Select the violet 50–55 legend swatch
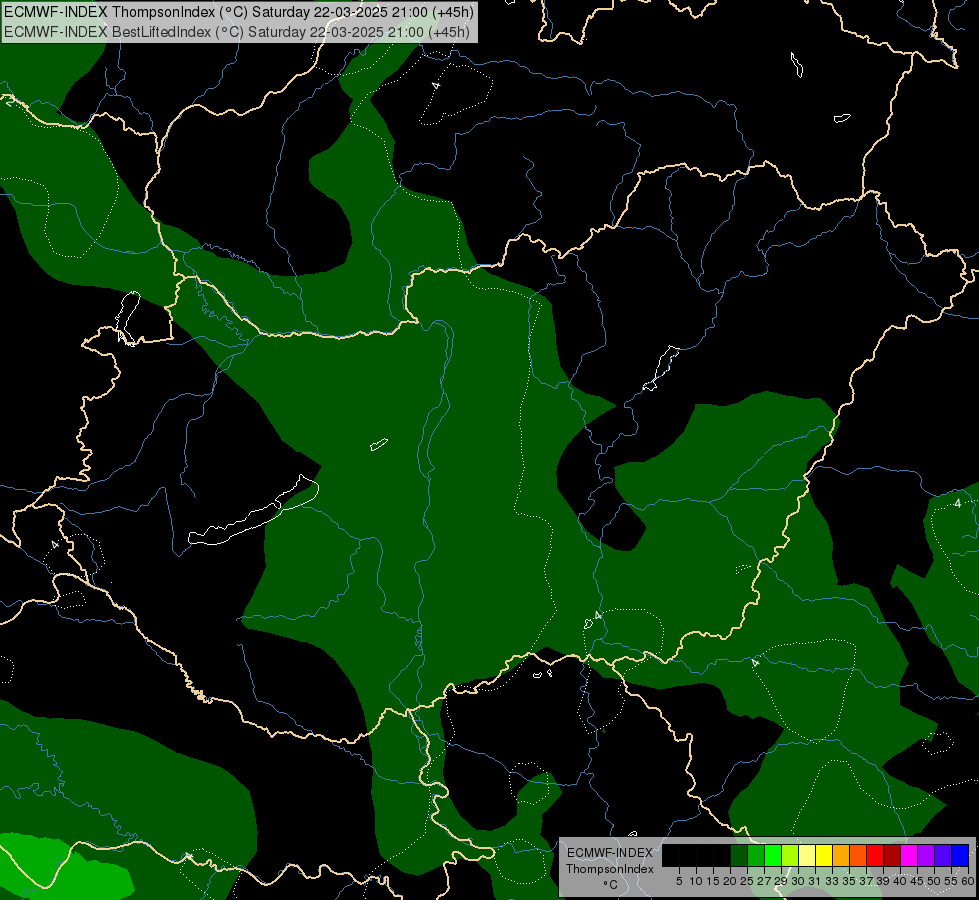The image size is (979, 900). click(943, 855)
